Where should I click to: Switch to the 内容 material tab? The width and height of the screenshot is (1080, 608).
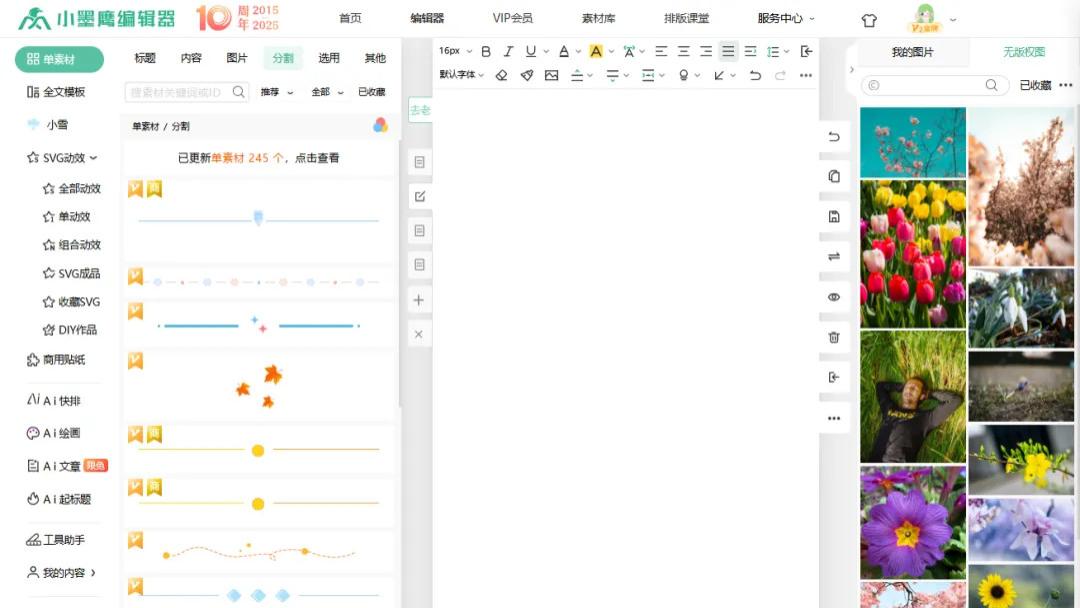(191, 58)
